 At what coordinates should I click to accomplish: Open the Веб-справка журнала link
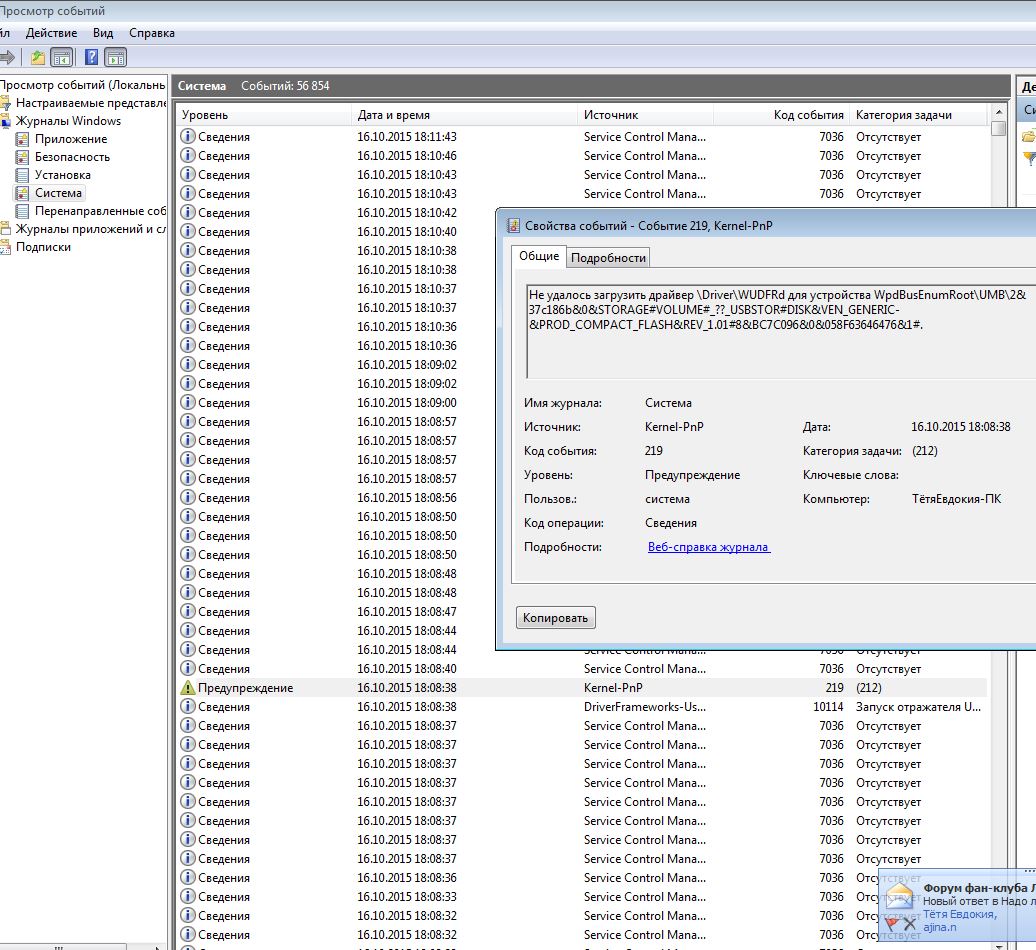708,547
